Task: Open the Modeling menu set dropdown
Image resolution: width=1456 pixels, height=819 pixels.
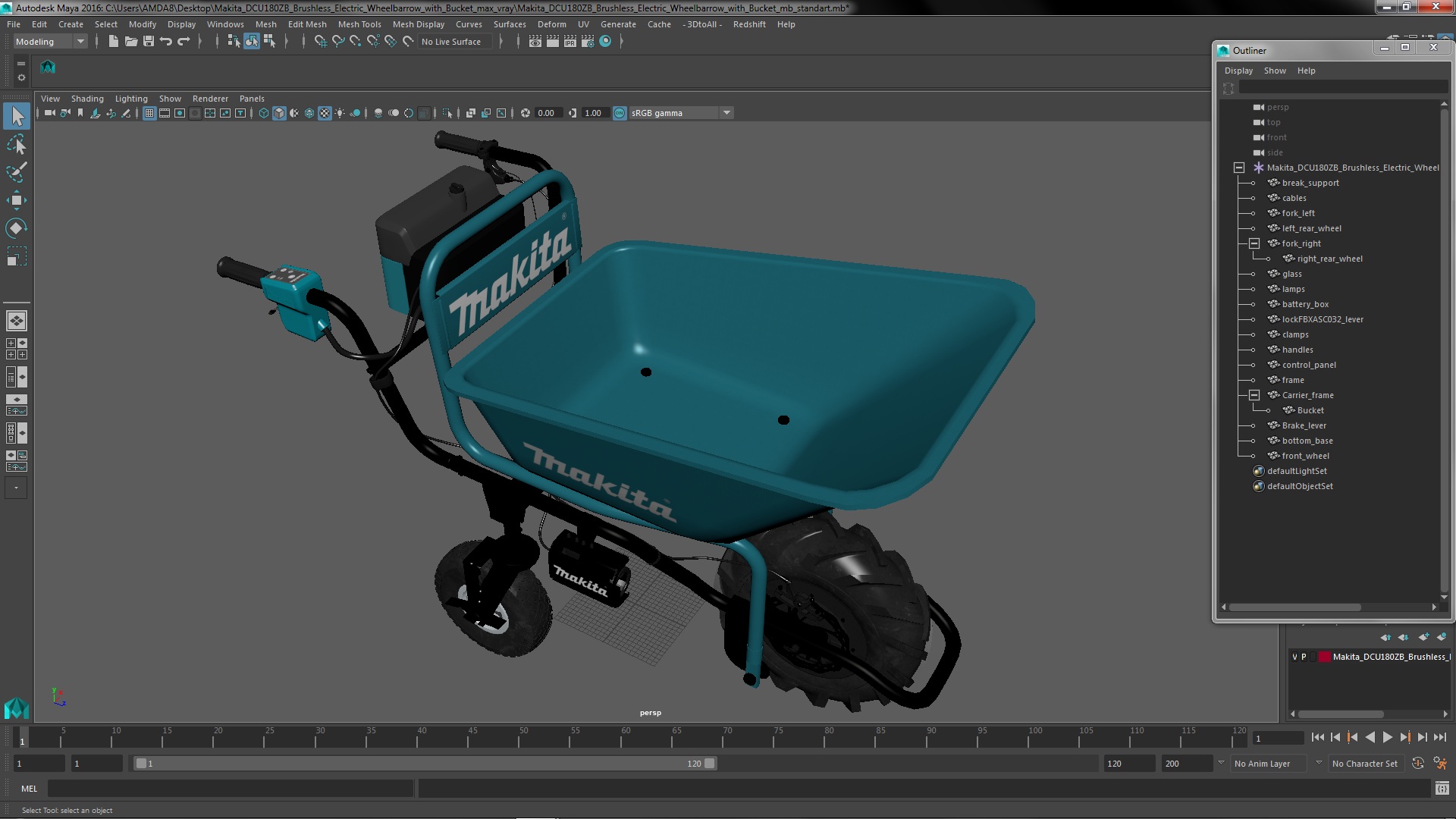Action: 50,42
